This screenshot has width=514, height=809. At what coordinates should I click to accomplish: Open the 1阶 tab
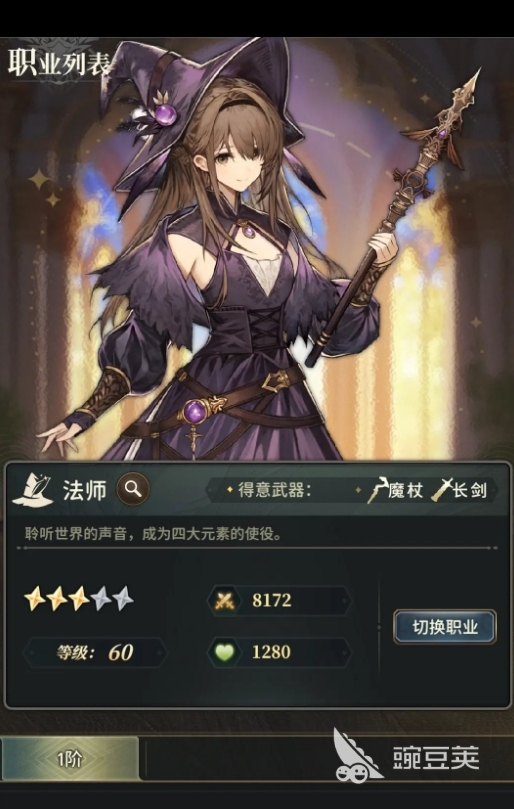[x=70, y=759]
